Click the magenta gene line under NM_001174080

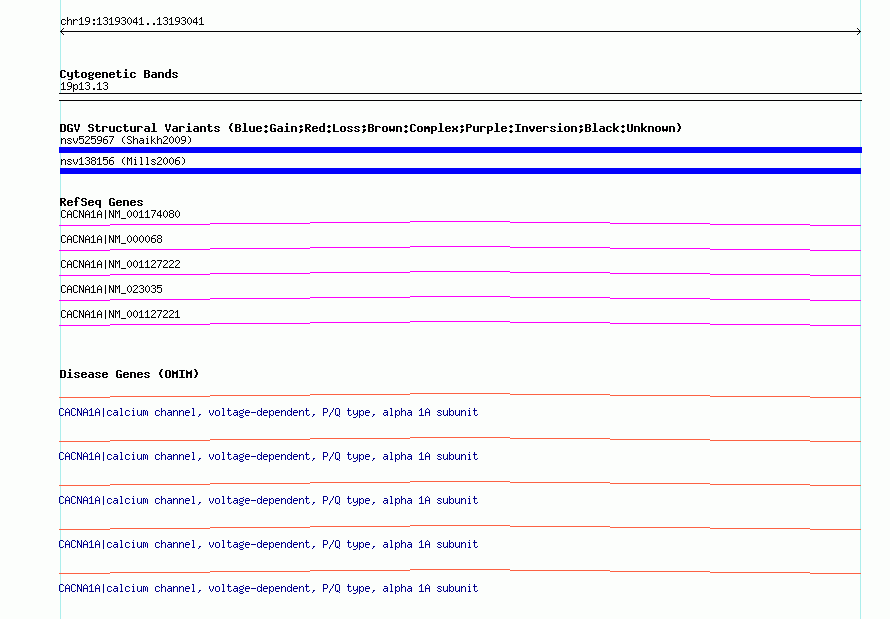tap(460, 223)
